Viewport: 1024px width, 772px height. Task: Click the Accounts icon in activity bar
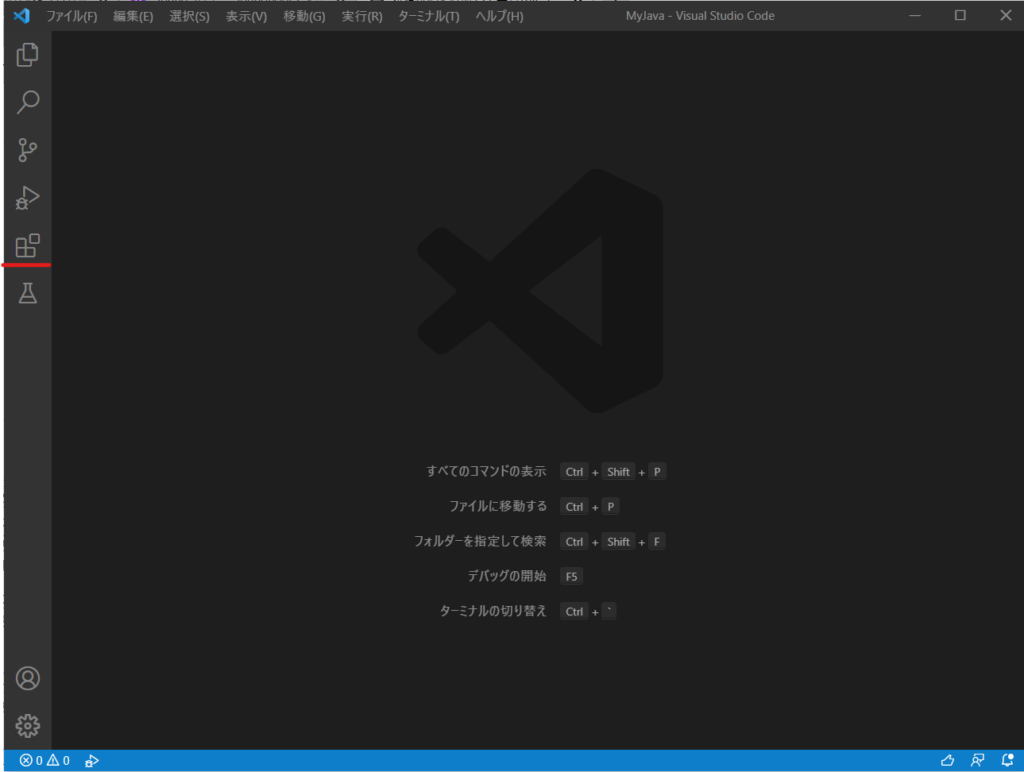point(28,678)
